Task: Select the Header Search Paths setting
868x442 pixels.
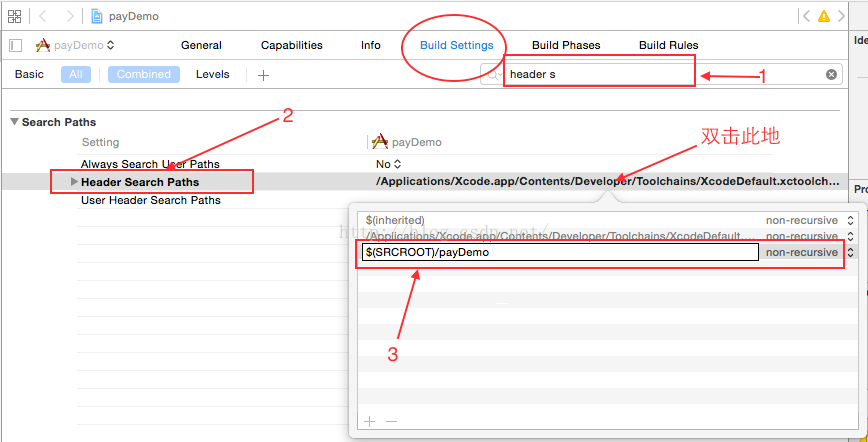Action: coord(140,182)
